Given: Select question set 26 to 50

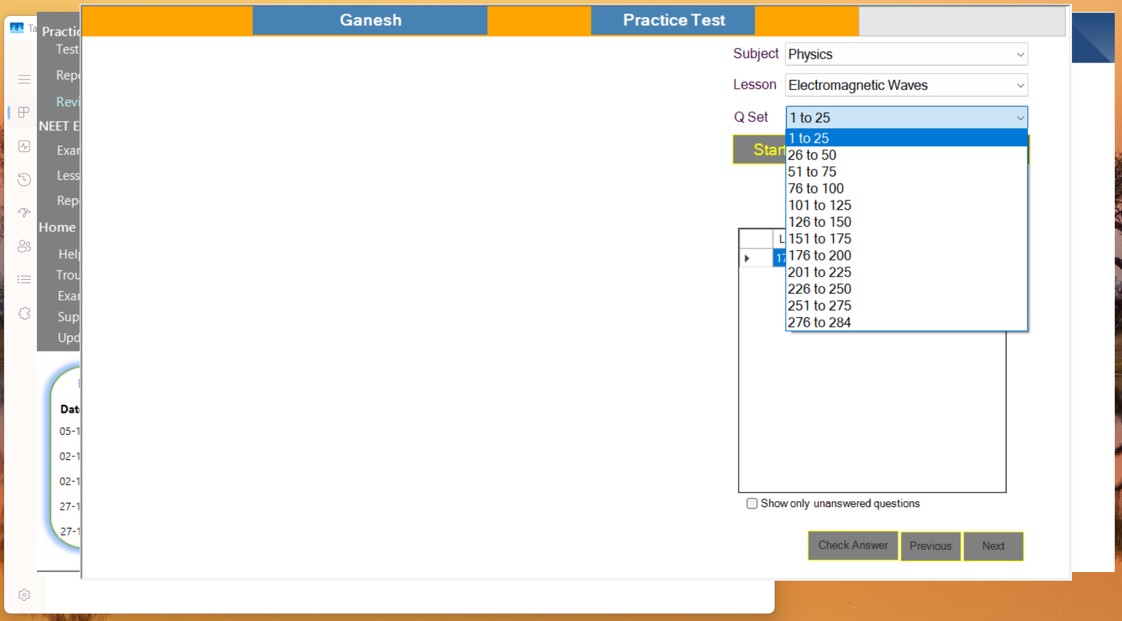Looking at the screenshot, I should 812,155.
